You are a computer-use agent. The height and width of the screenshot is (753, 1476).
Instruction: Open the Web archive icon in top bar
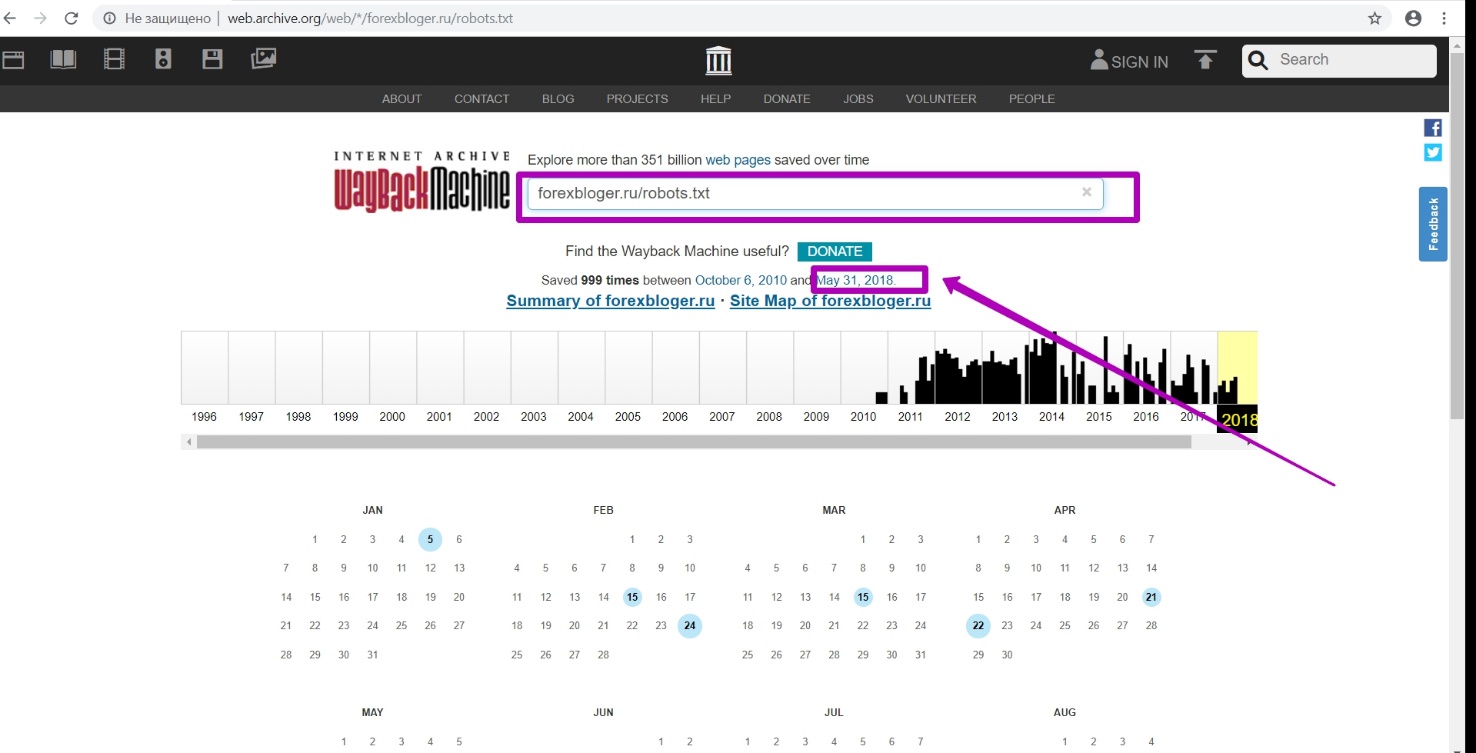pyautogui.click(x=12, y=60)
